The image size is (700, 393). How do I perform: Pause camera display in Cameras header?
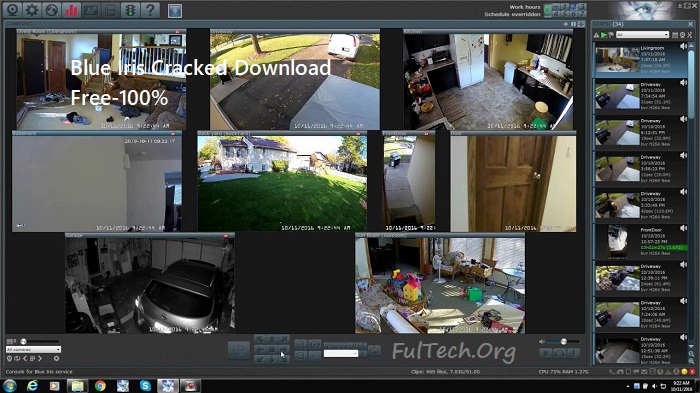[x=573, y=24]
